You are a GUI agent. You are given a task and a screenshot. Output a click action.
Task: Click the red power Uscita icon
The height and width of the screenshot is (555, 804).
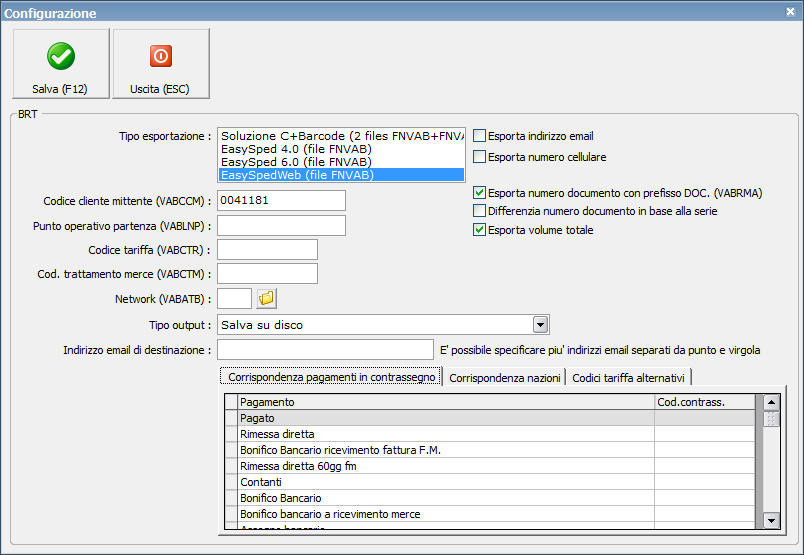[x=161, y=56]
